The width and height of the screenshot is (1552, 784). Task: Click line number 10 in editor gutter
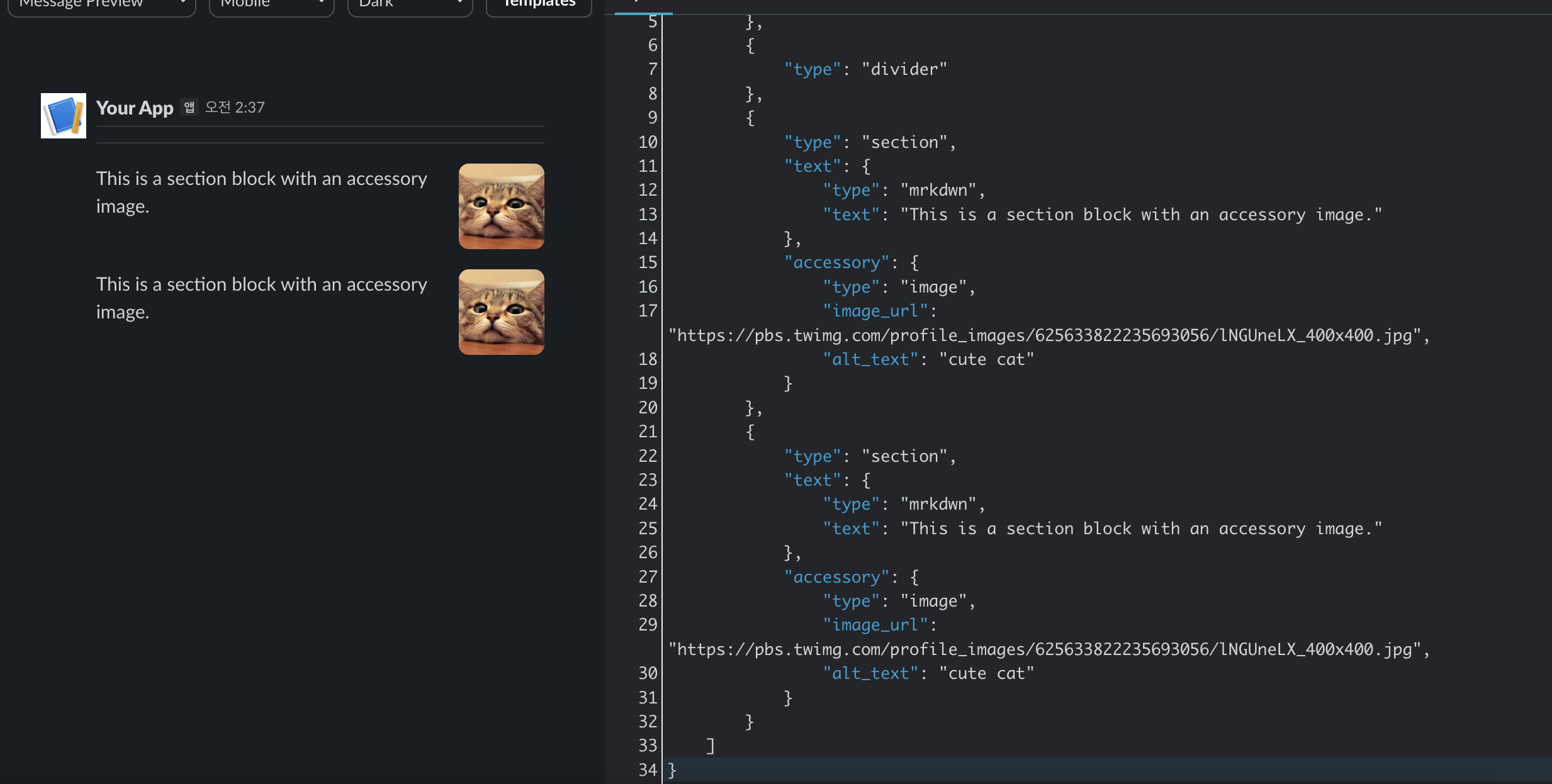pyautogui.click(x=648, y=142)
